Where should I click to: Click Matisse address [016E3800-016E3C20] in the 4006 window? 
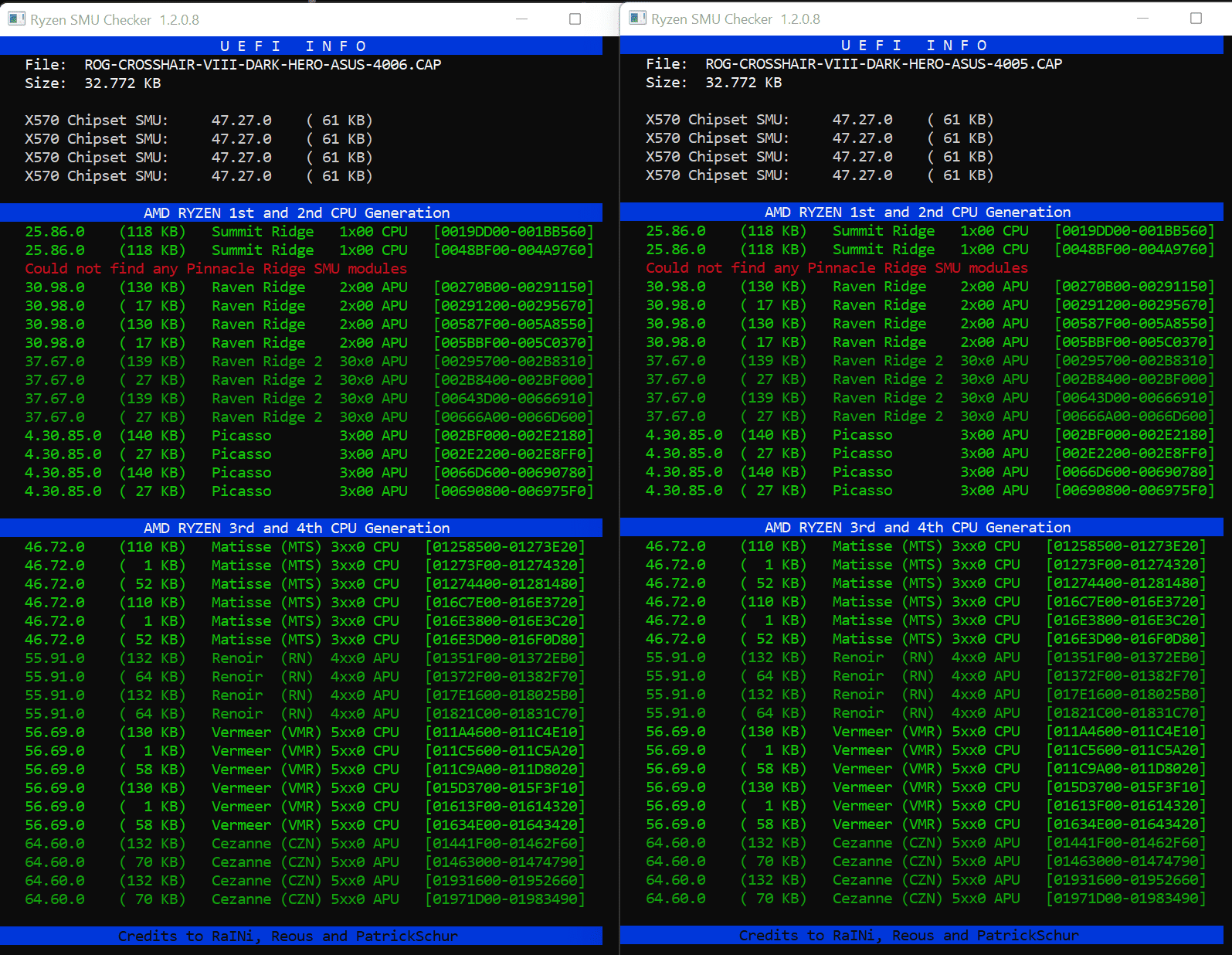[x=505, y=621]
